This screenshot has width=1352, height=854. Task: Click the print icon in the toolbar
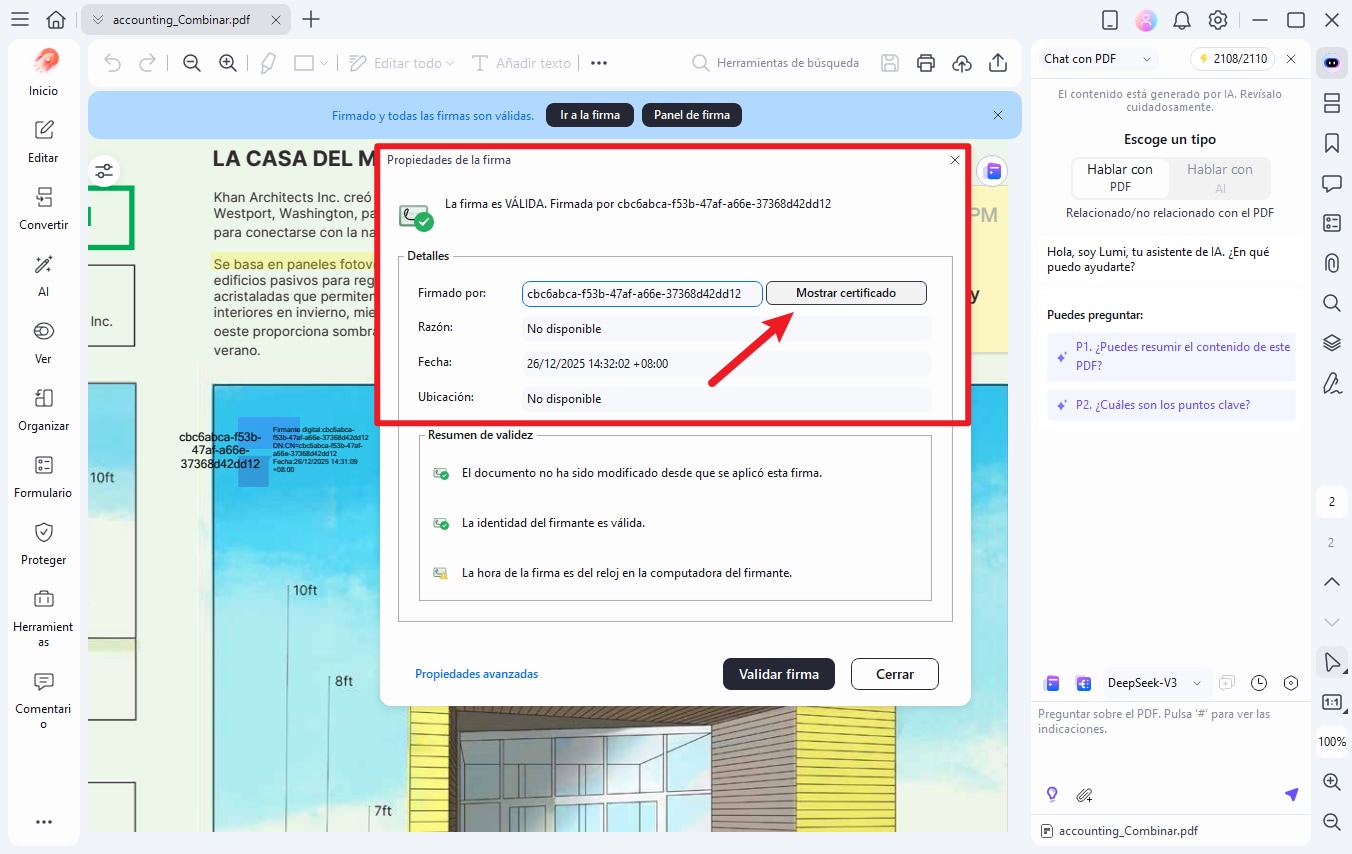925,62
